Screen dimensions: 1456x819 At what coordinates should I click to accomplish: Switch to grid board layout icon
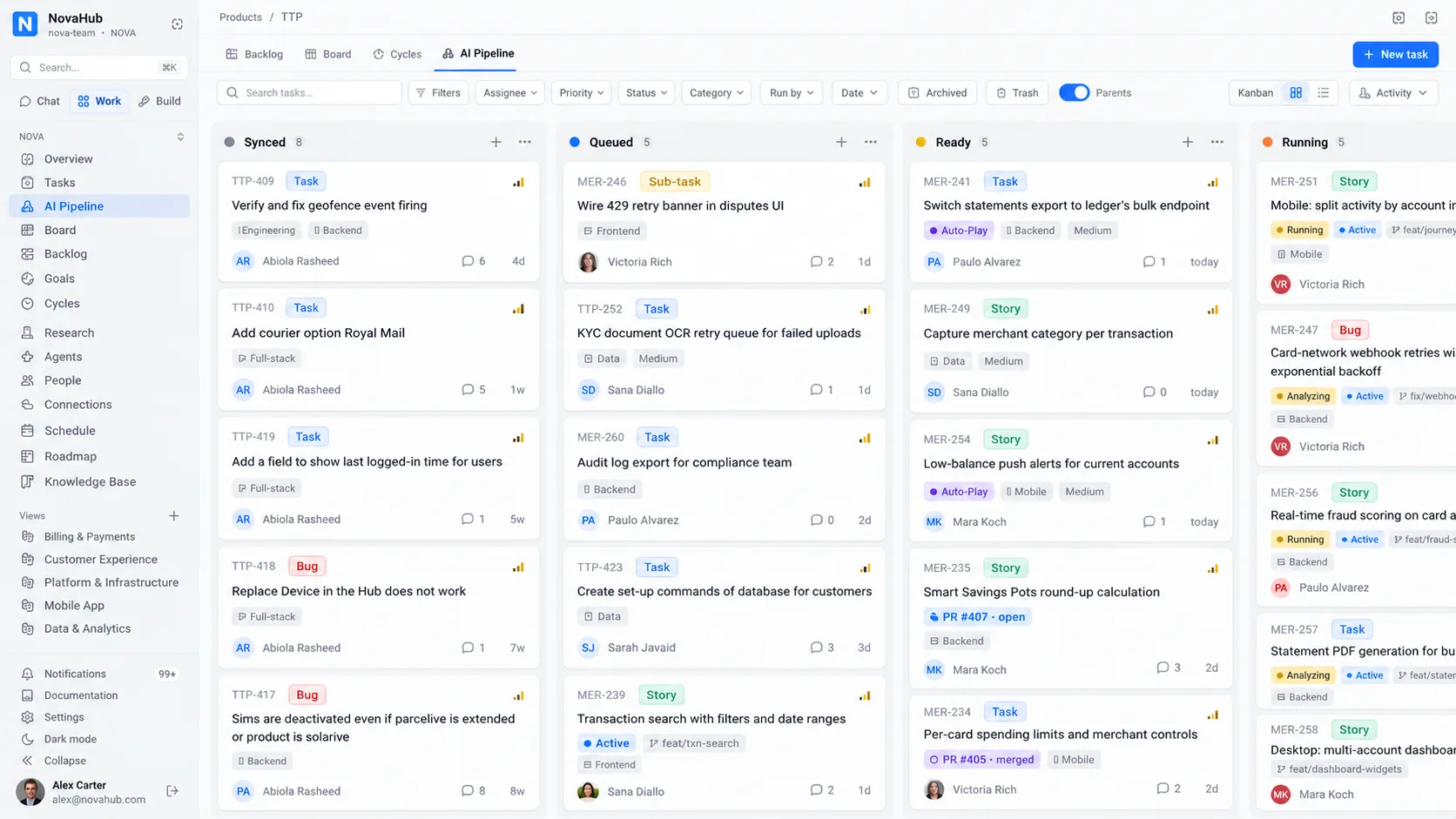[1296, 93]
